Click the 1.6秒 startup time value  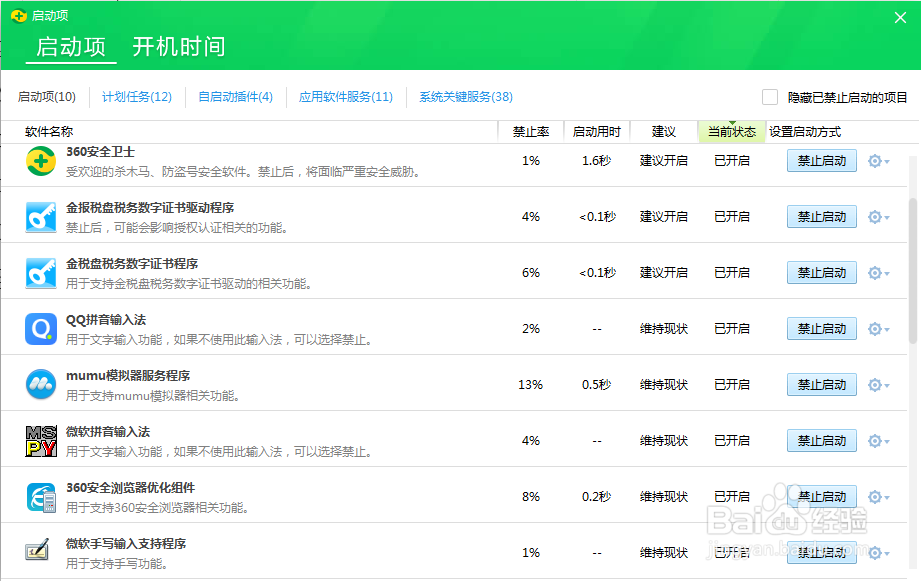(597, 161)
